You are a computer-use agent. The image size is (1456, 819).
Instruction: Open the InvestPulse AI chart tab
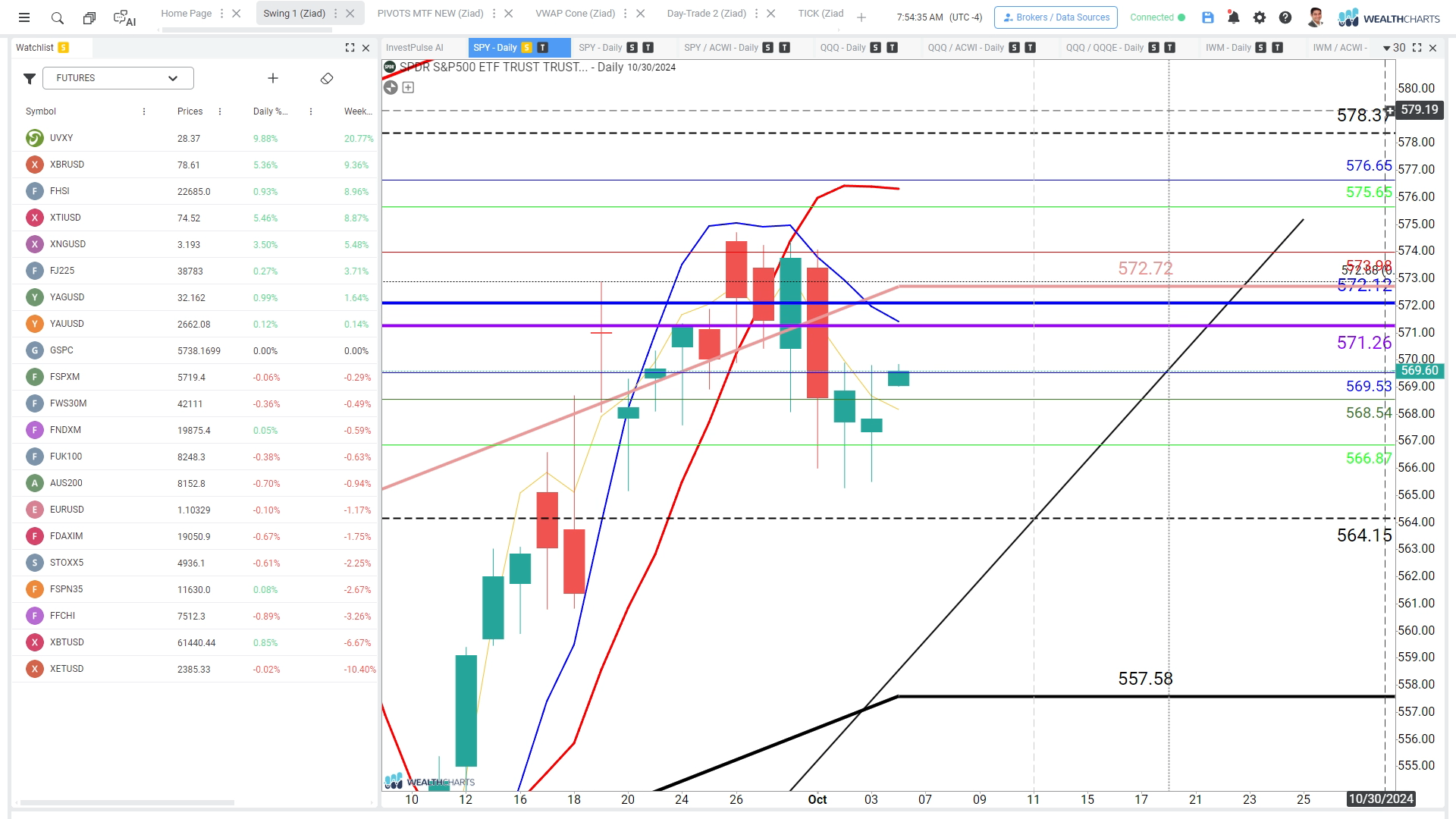pyautogui.click(x=414, y=48)
